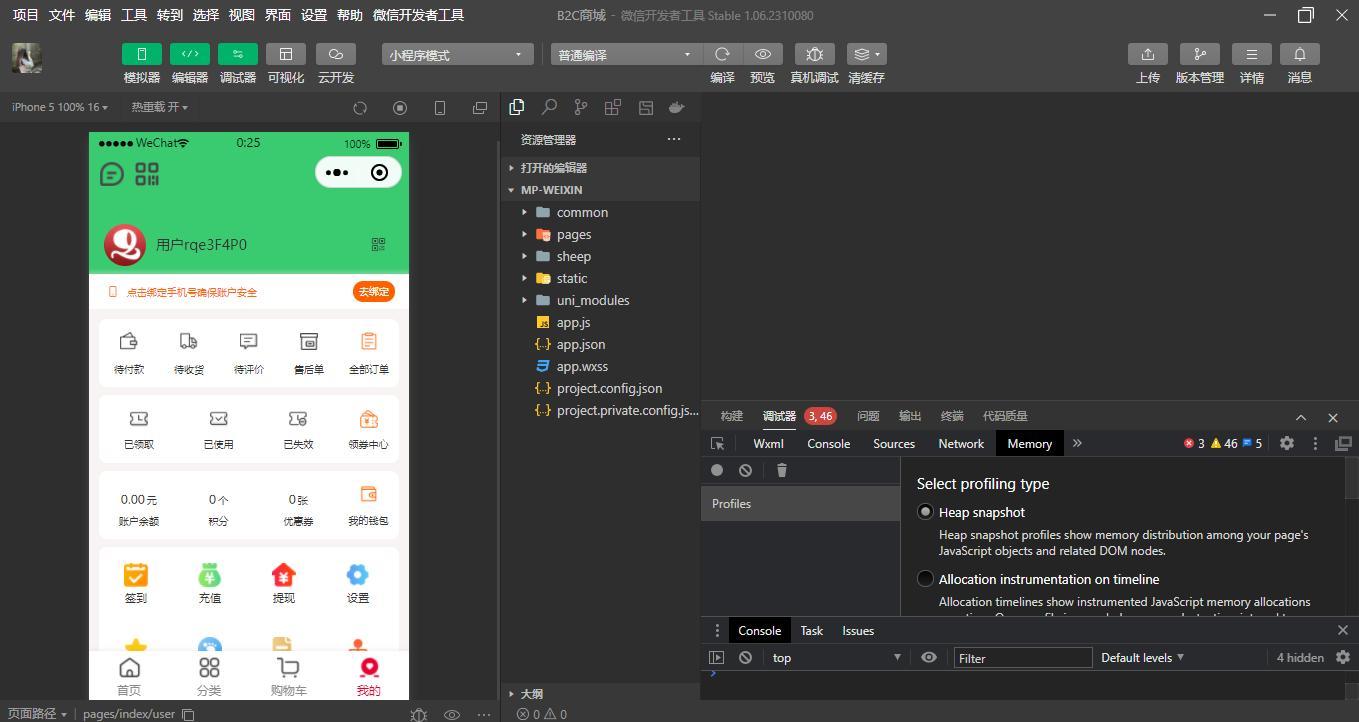The image size is (1359, 722).
Task: Click the simulator refresh icon
Action: tap(360, 107)
